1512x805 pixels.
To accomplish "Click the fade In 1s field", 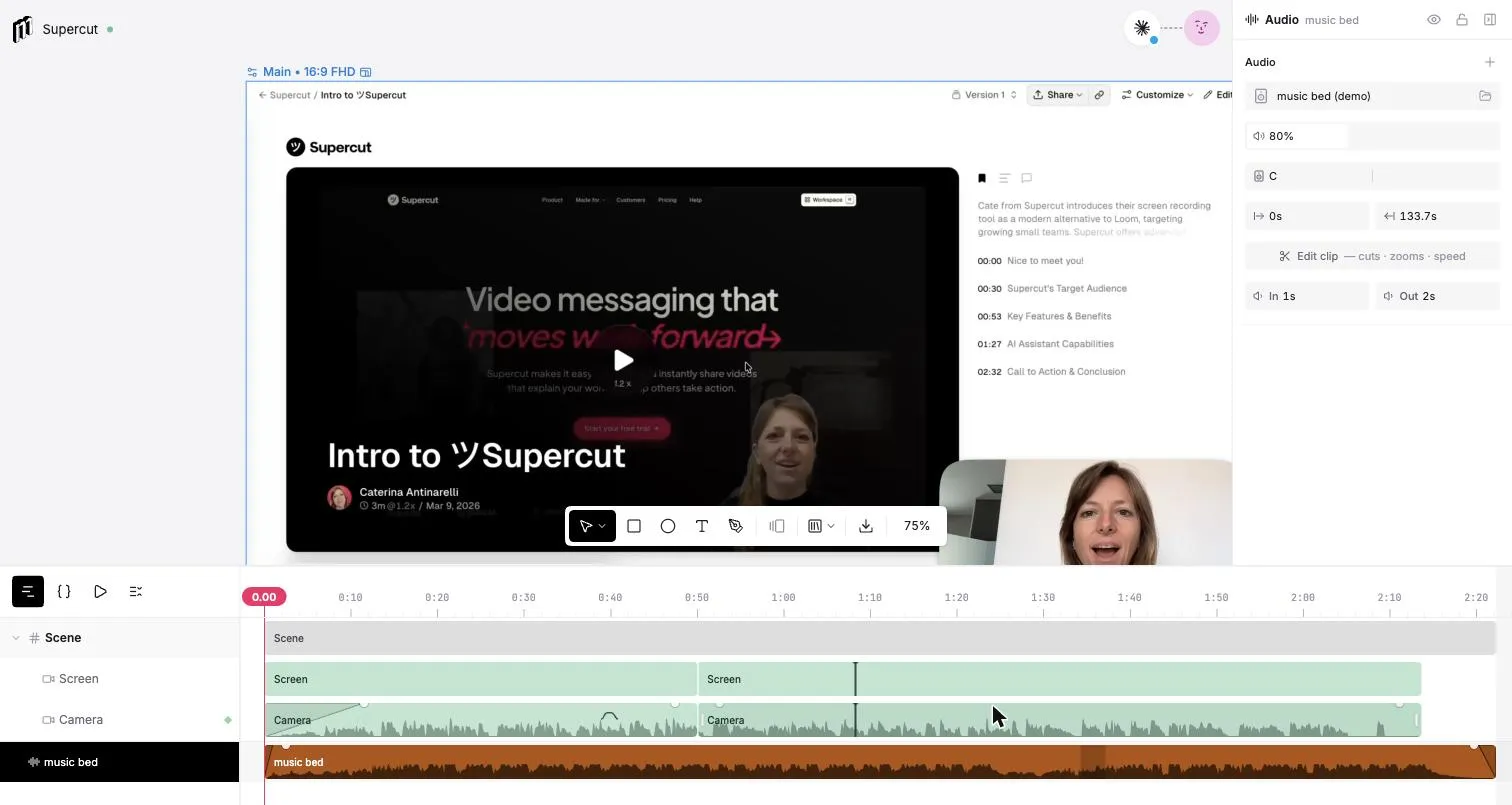I will (1307, 296).
